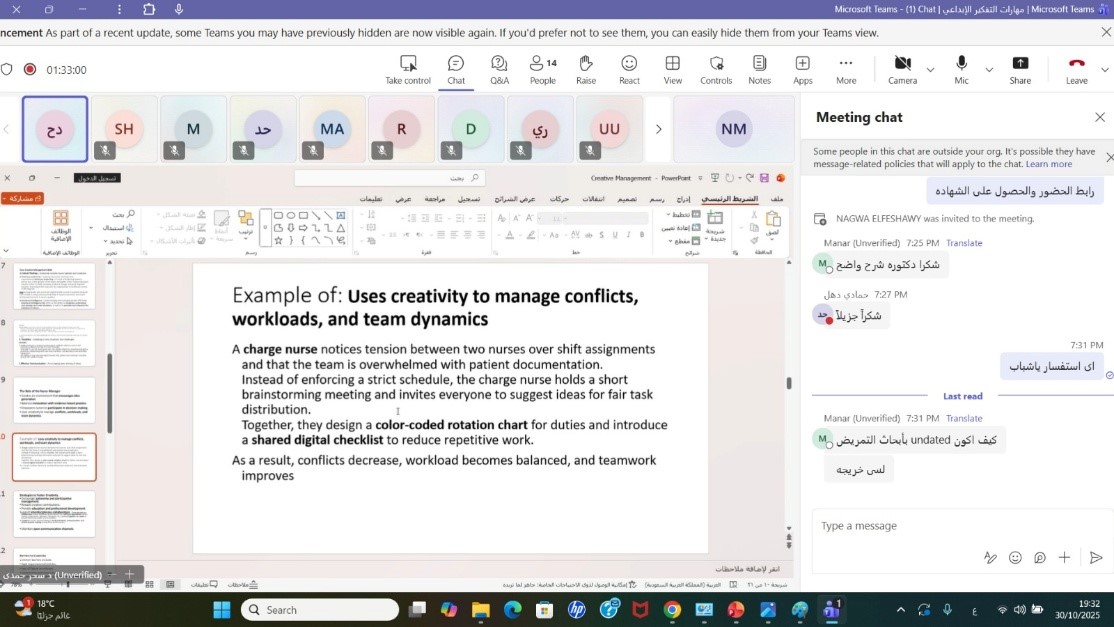Show next participants with right arrow

click(x=658, y=129)
